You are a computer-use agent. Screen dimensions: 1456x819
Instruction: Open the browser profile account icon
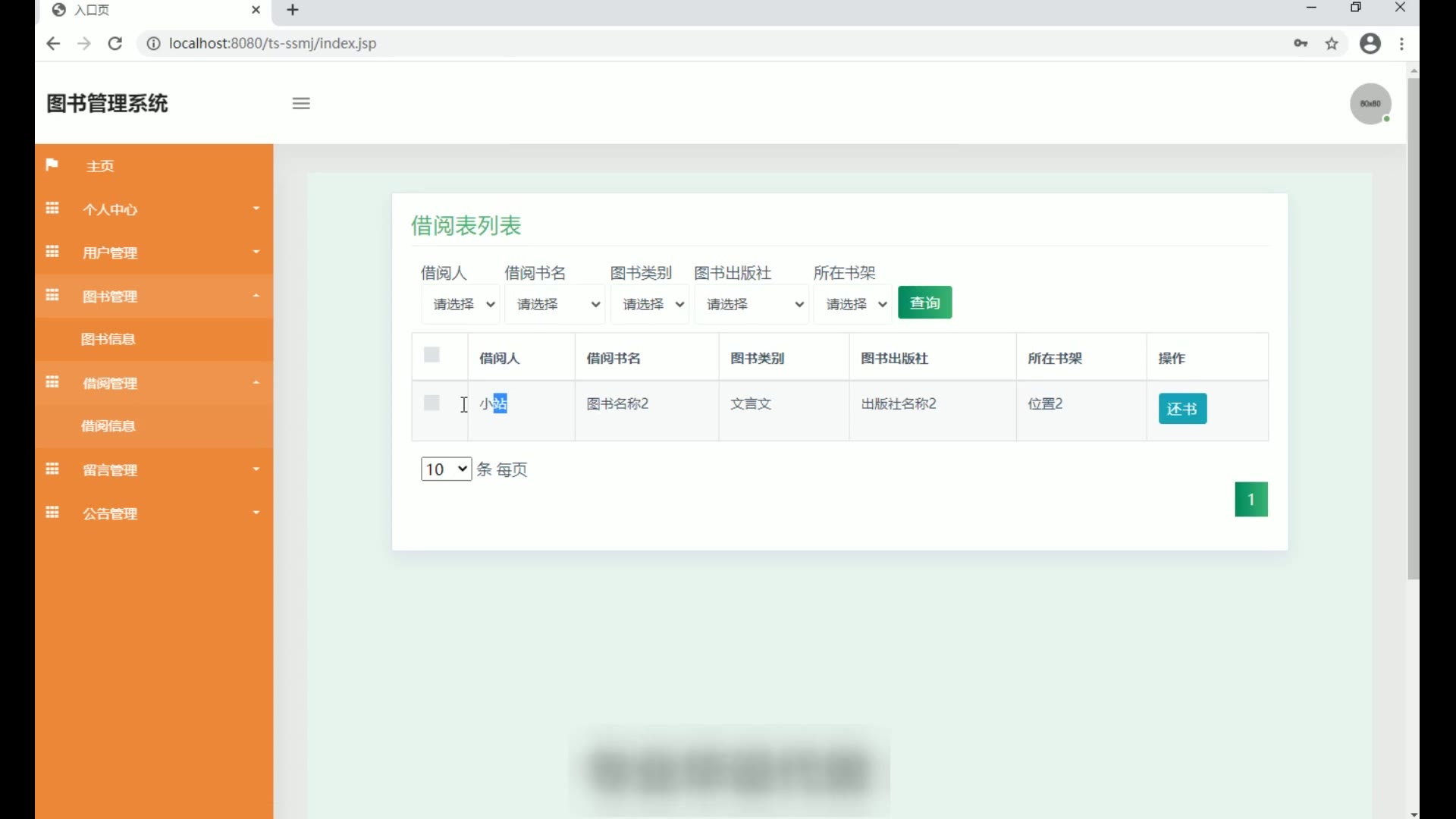[1370, 43]
